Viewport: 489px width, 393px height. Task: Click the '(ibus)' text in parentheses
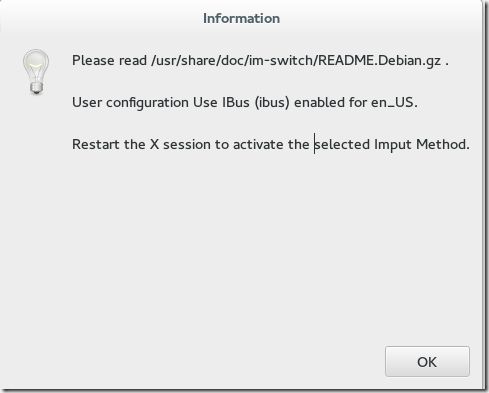click(x=272, y=102)
